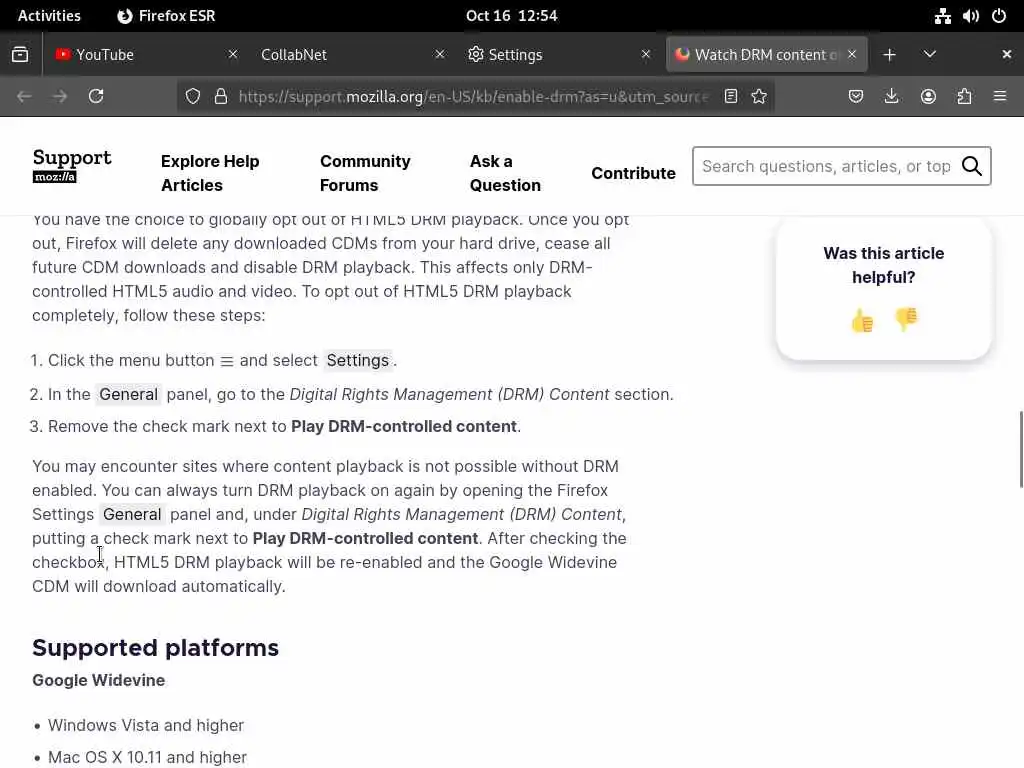1024x768 pixels.
Task: Click the search magnifier icon
Action: click(x=972, y=166)
